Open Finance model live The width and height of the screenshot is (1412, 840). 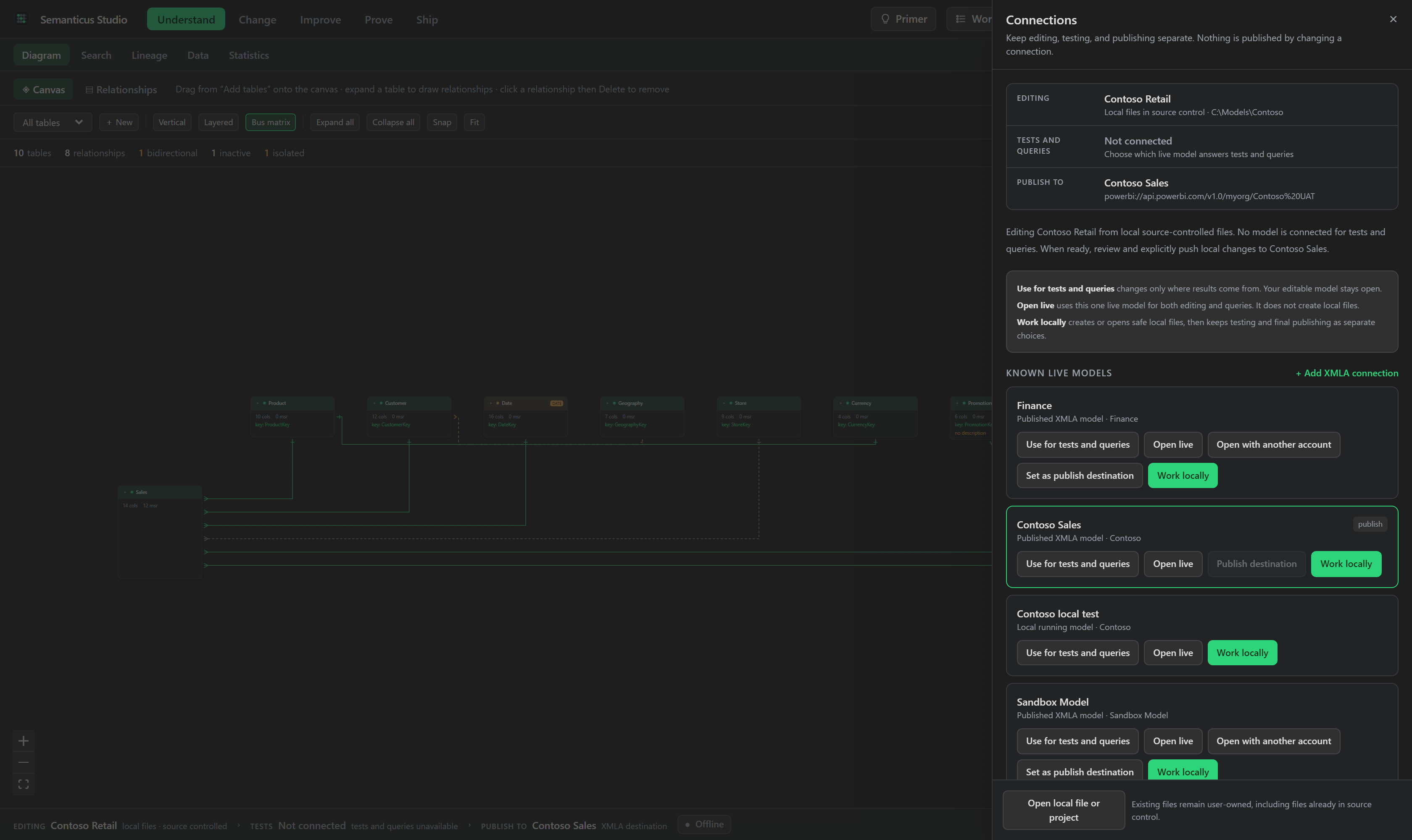point(1173,444)
